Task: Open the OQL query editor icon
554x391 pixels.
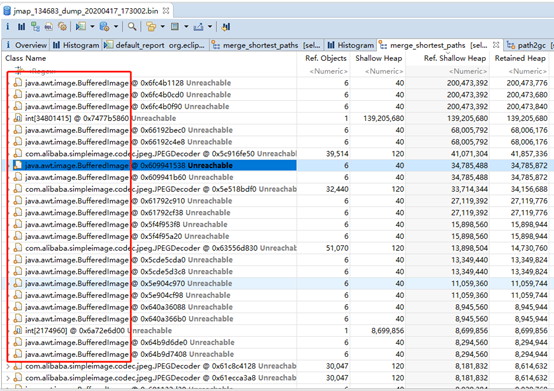Action: 49,26
